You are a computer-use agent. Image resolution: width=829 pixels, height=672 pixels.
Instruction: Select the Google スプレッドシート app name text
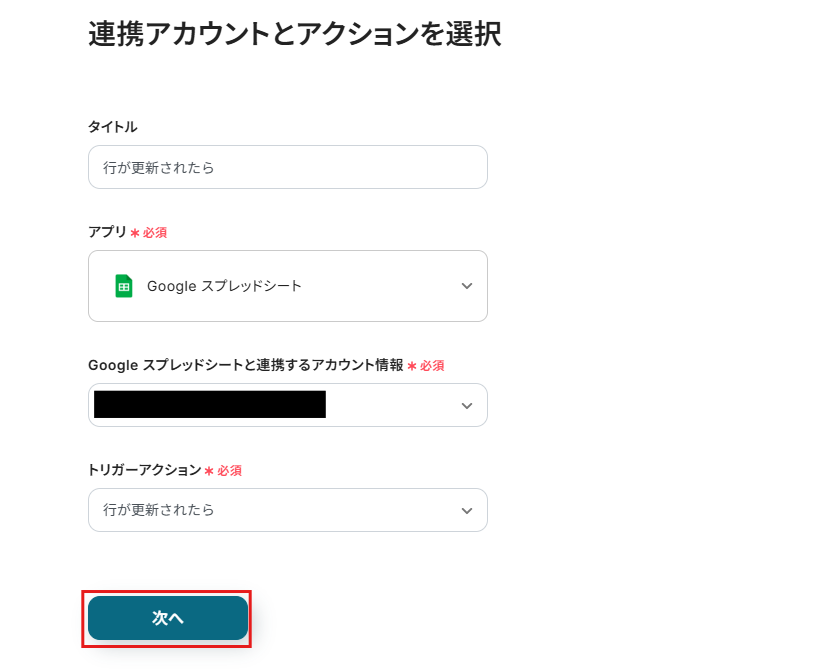pos(224,286)
